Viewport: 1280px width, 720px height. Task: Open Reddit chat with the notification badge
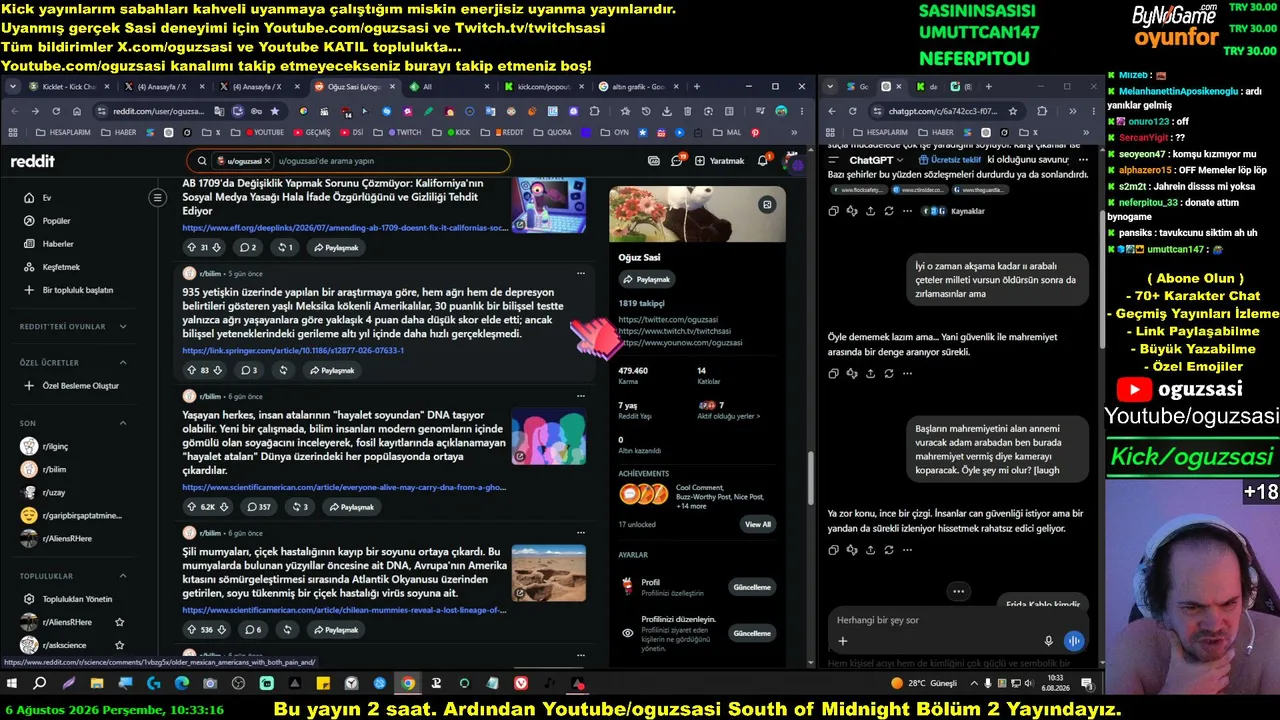click(x=677, y=160)
